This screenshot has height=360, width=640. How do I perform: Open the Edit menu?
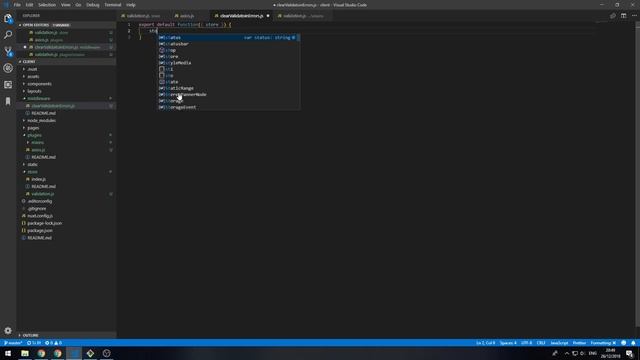tap(29, 5)
